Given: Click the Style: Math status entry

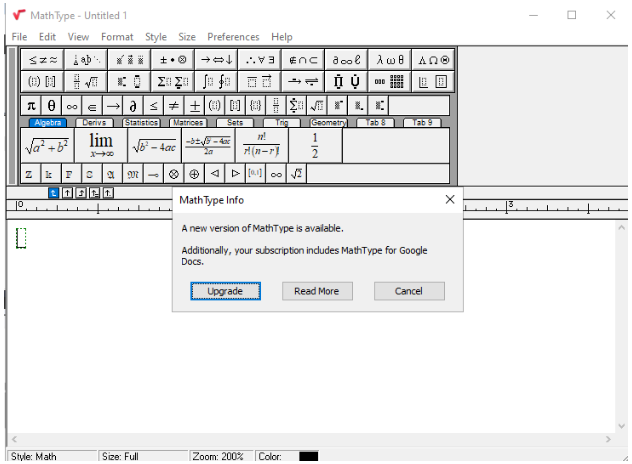Looking at the screenshot, I should click(52, 456).
